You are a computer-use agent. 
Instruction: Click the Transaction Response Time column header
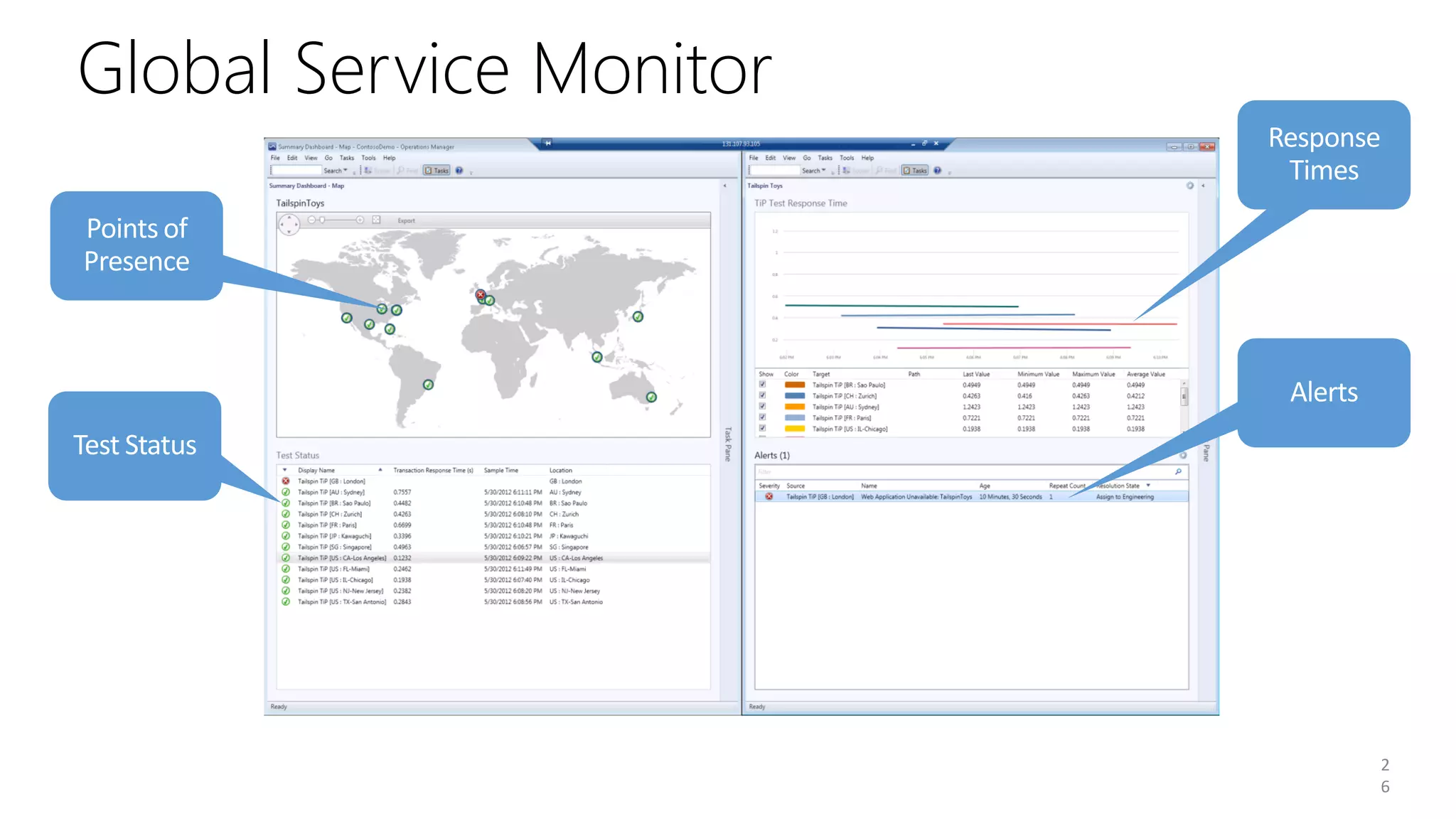click(433, 470)
